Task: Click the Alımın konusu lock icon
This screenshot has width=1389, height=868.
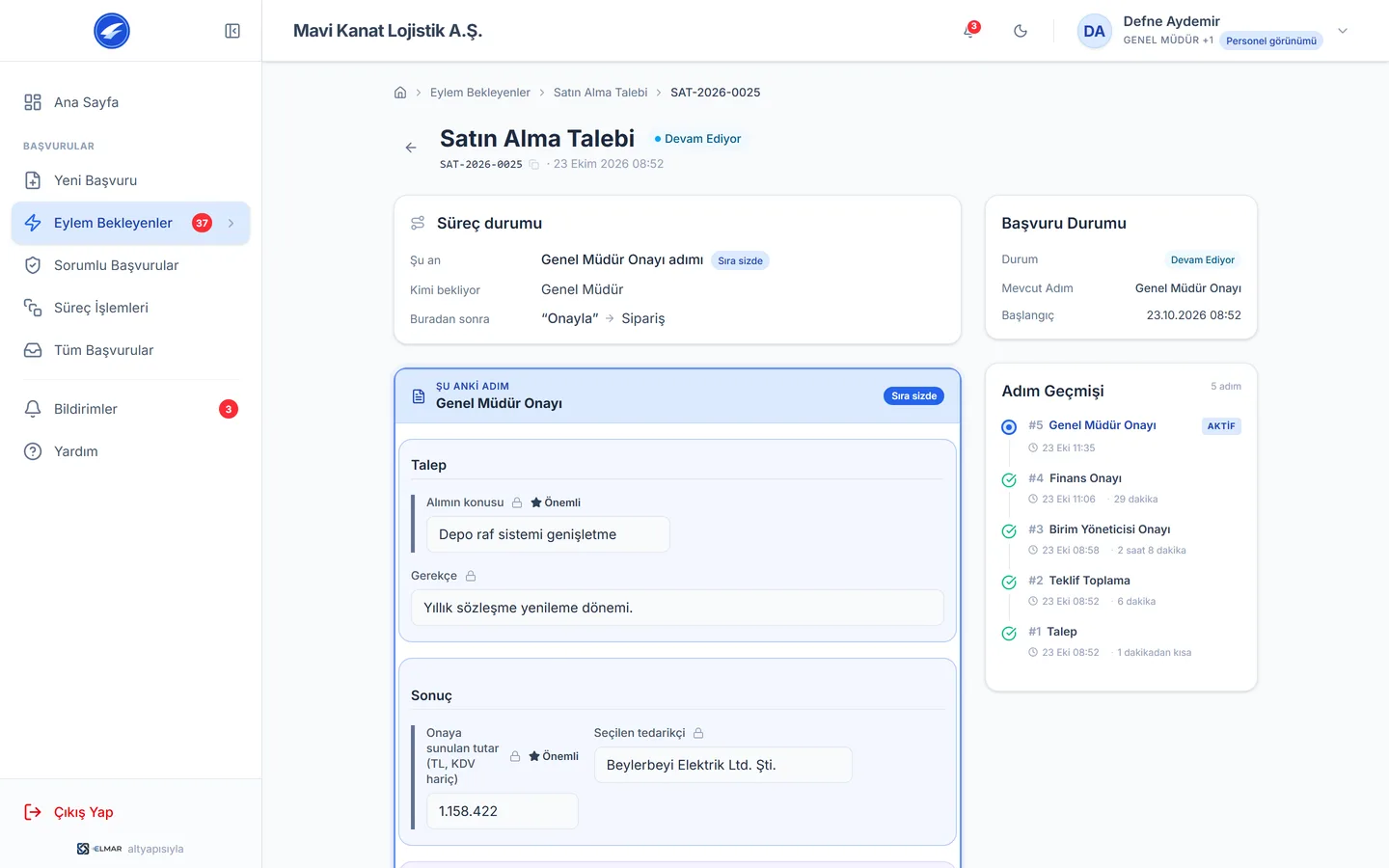Action: (517, 502)
